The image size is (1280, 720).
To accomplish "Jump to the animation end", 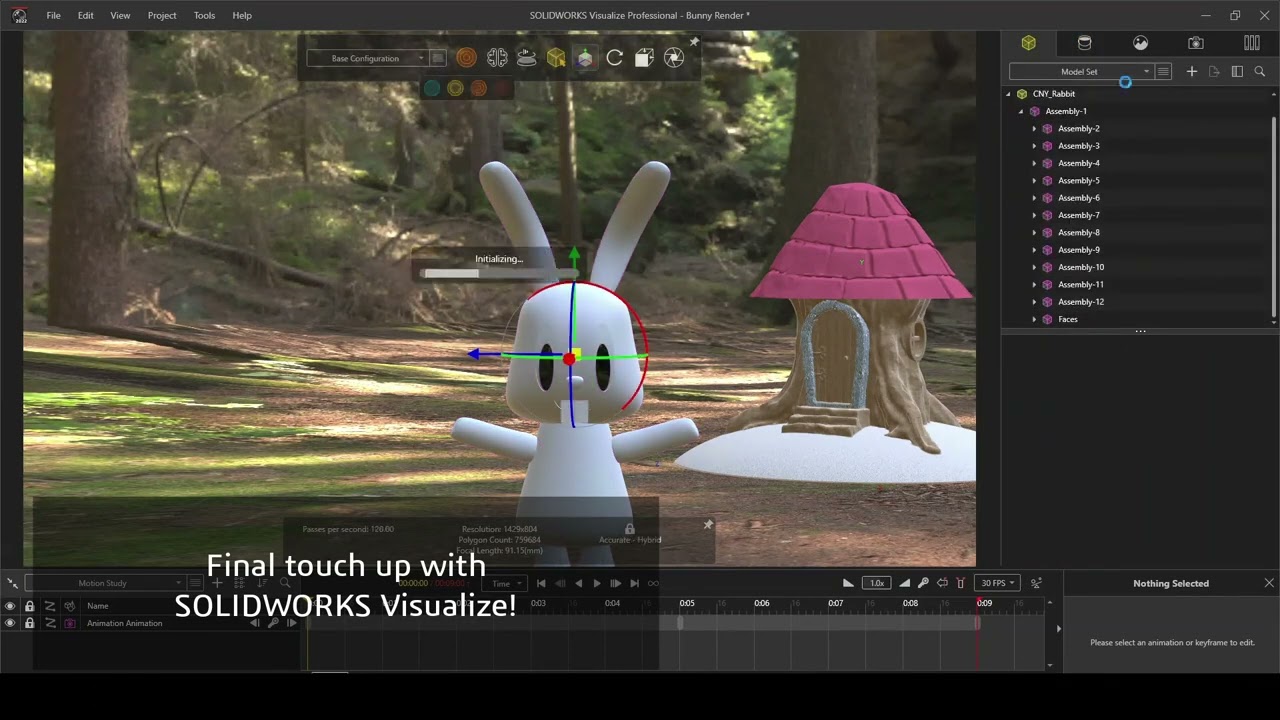I will (x=634, y=583).
